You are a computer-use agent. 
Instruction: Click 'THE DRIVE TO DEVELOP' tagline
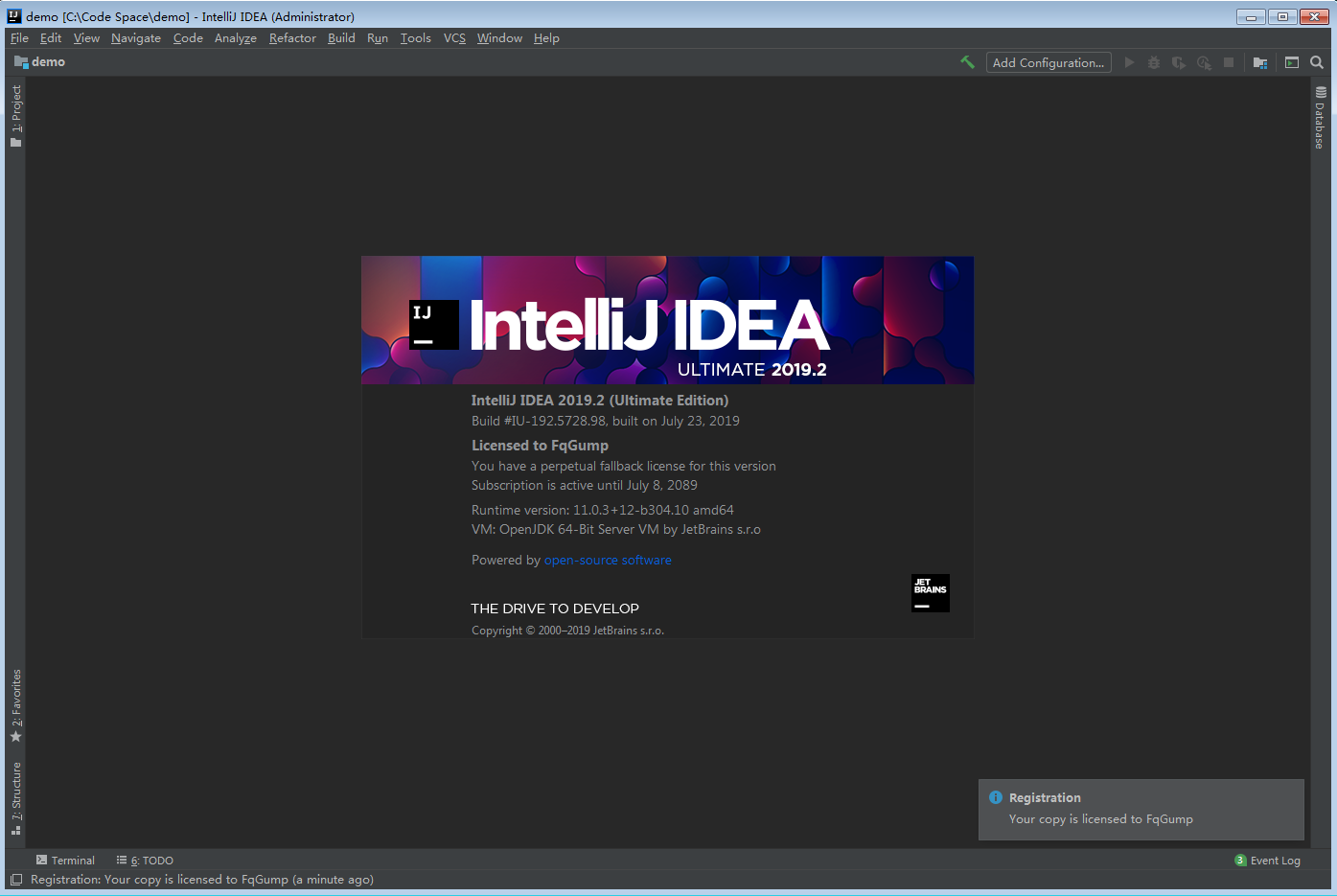(x=555, y=609)
